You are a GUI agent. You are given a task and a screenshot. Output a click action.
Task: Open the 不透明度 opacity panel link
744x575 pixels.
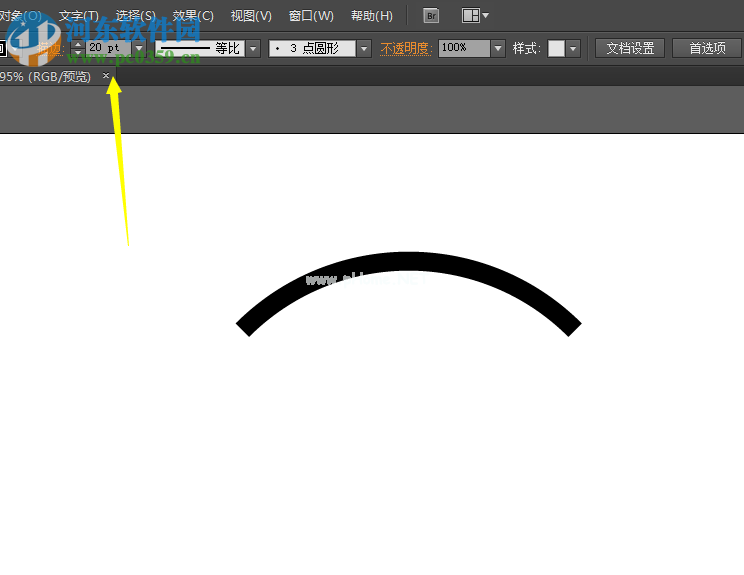(406, 48)
